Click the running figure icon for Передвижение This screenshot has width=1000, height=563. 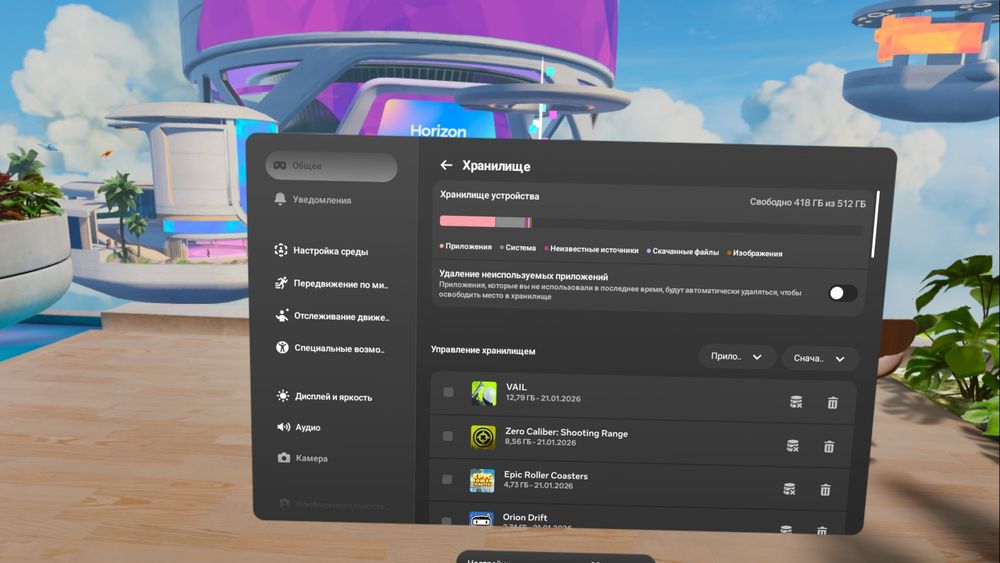coord(281,283)
